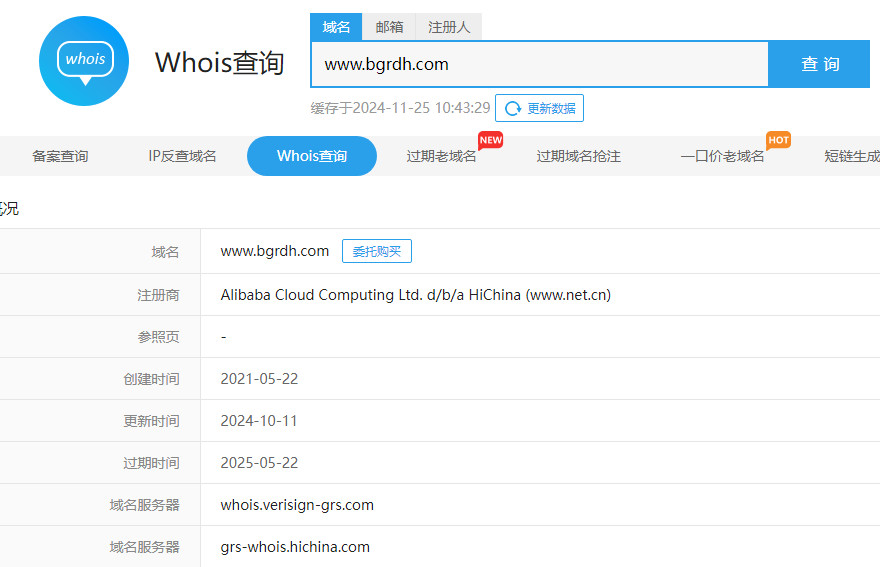This screenshot has height=567, width=880.
Task: Open the 短链生成 navigation item
Action: pos(852,156)
